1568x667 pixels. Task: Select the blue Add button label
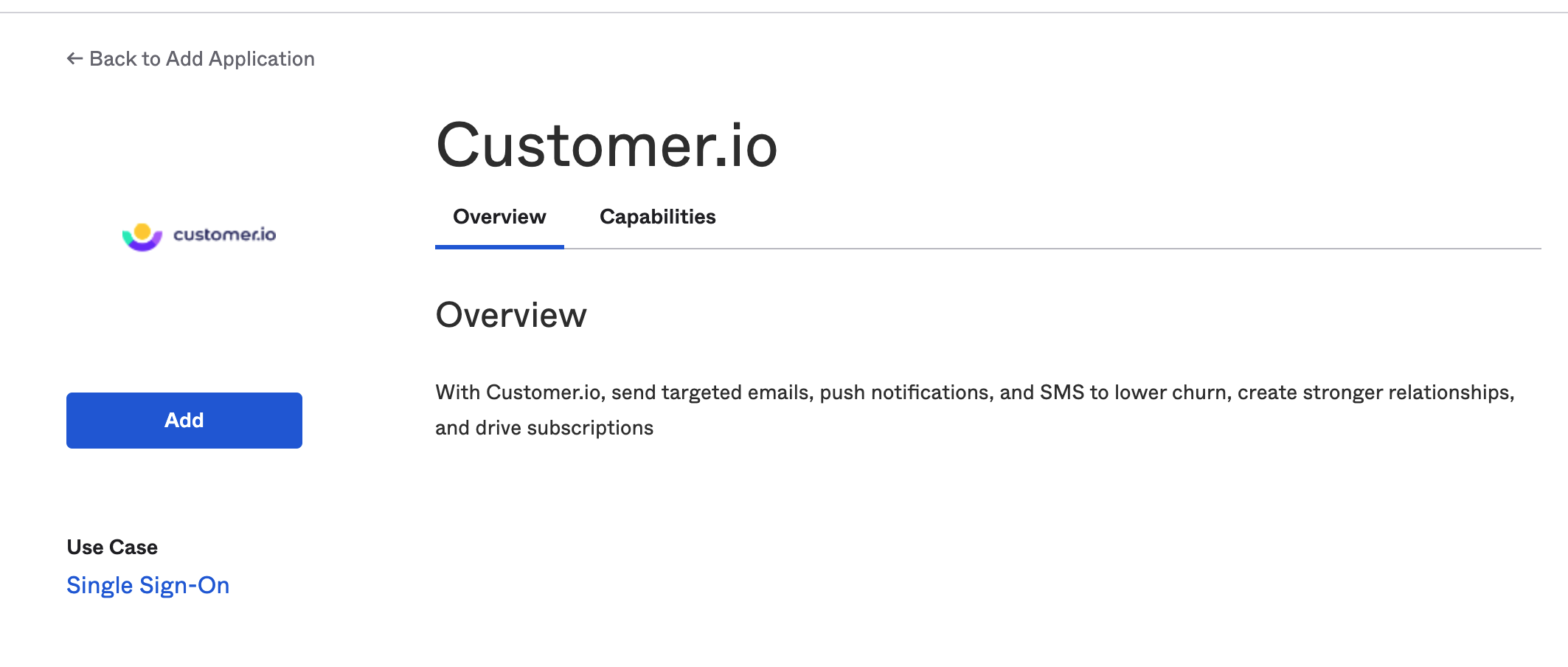184,420
